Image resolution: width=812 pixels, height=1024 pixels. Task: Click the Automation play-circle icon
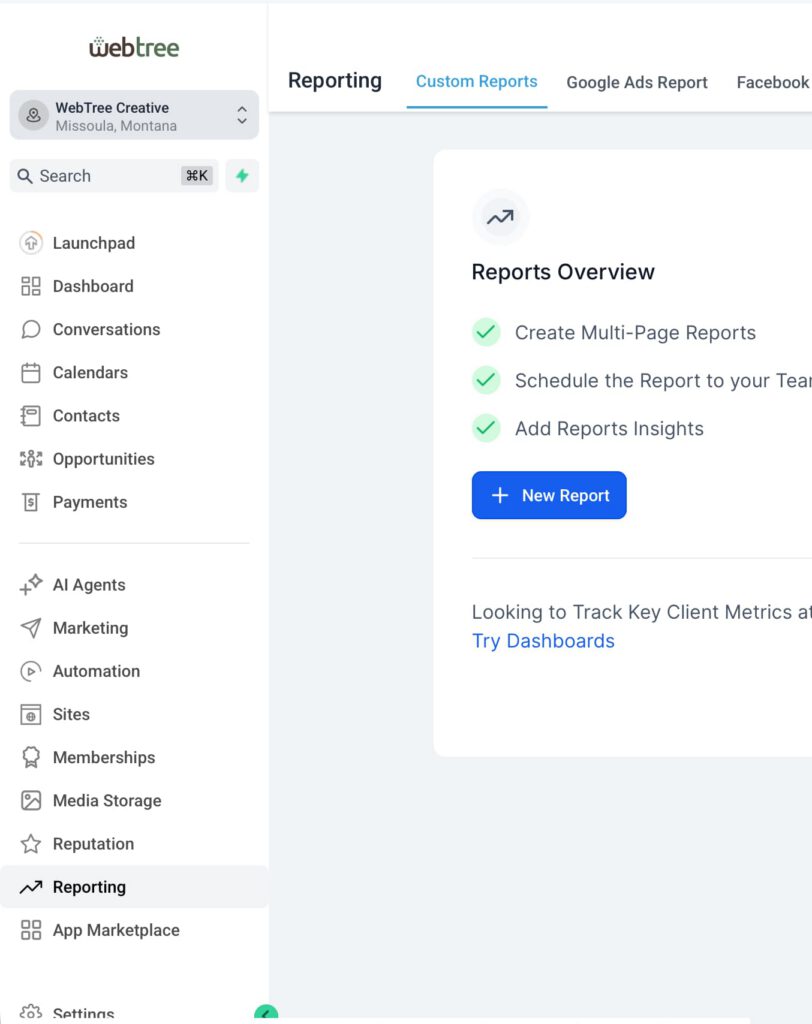coord(31,671)
